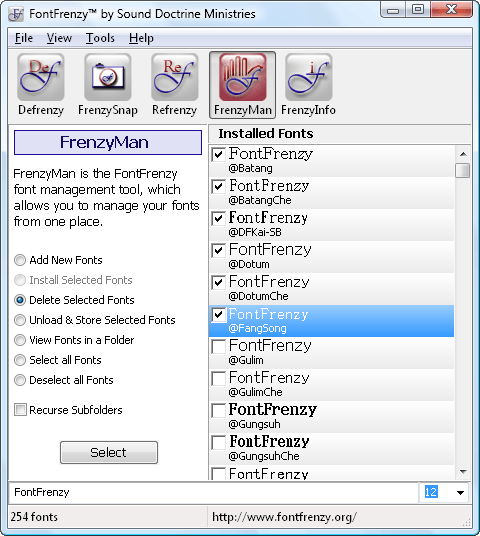Image resolution: width=480 pixels, height=536 pixels.
Task: Maximize the FontFrenzy window
Action: [x=418, y=10]
